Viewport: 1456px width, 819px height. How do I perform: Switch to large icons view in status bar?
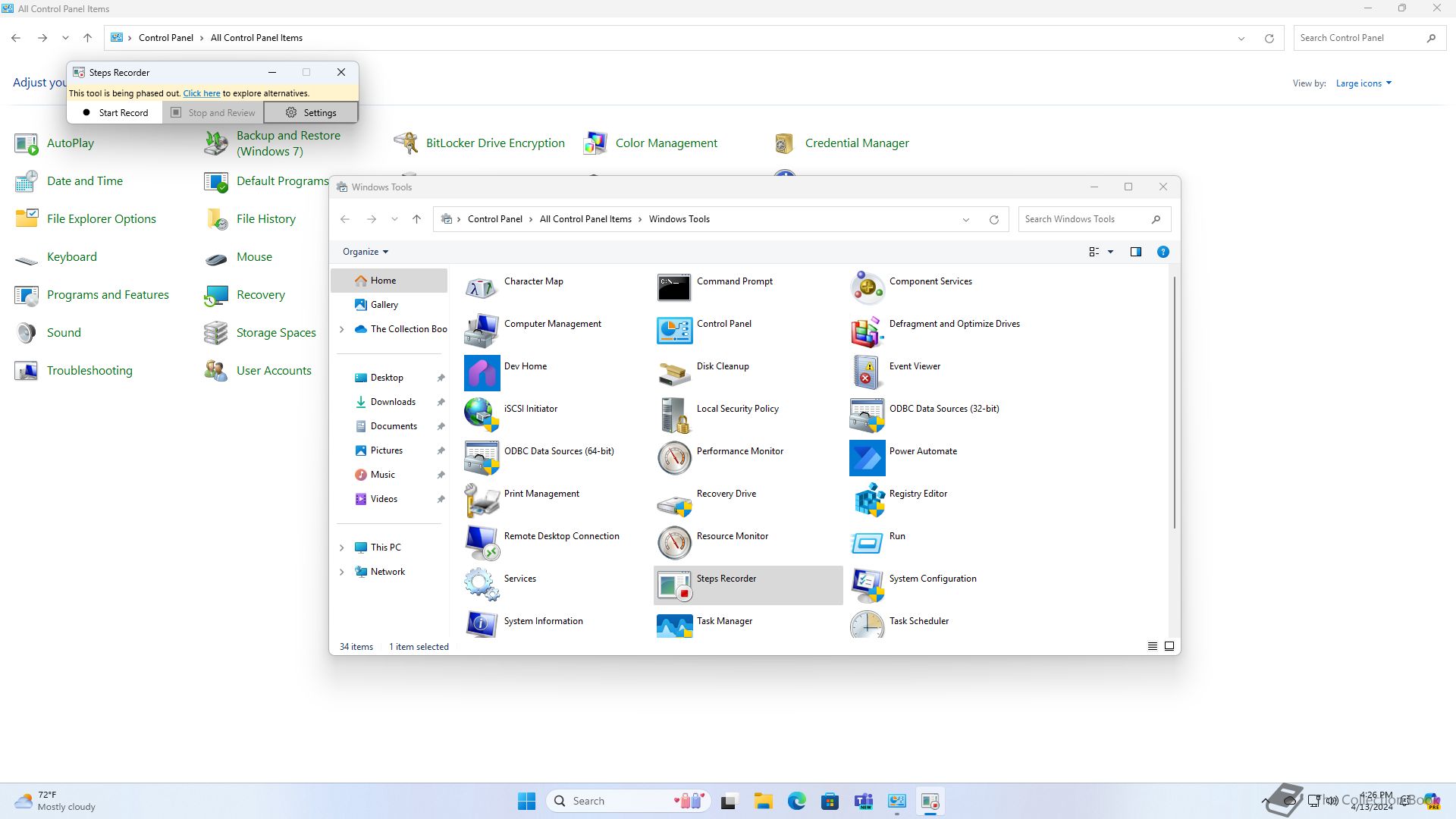(x=1169, y=646)
